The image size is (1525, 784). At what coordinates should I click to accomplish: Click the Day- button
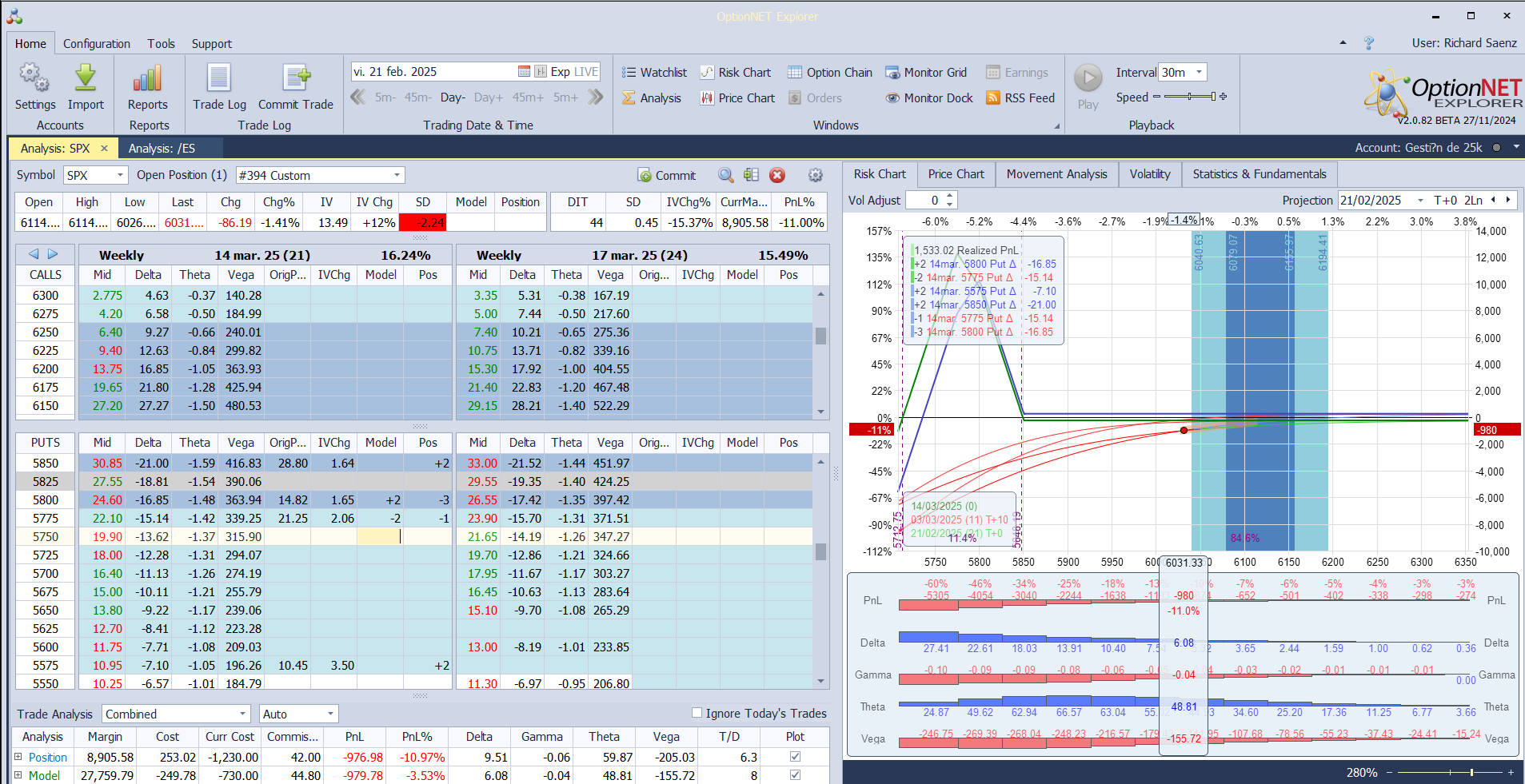453,98
